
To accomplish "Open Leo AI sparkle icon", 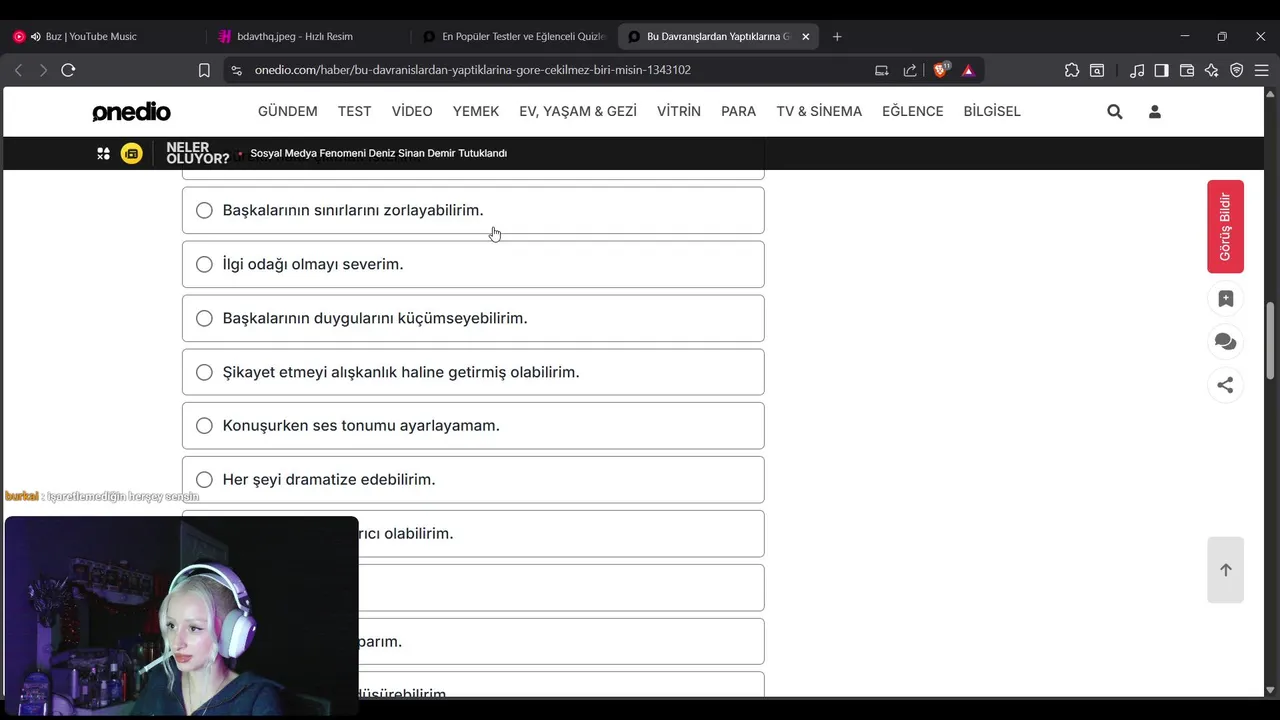I will pos(1212,70).
